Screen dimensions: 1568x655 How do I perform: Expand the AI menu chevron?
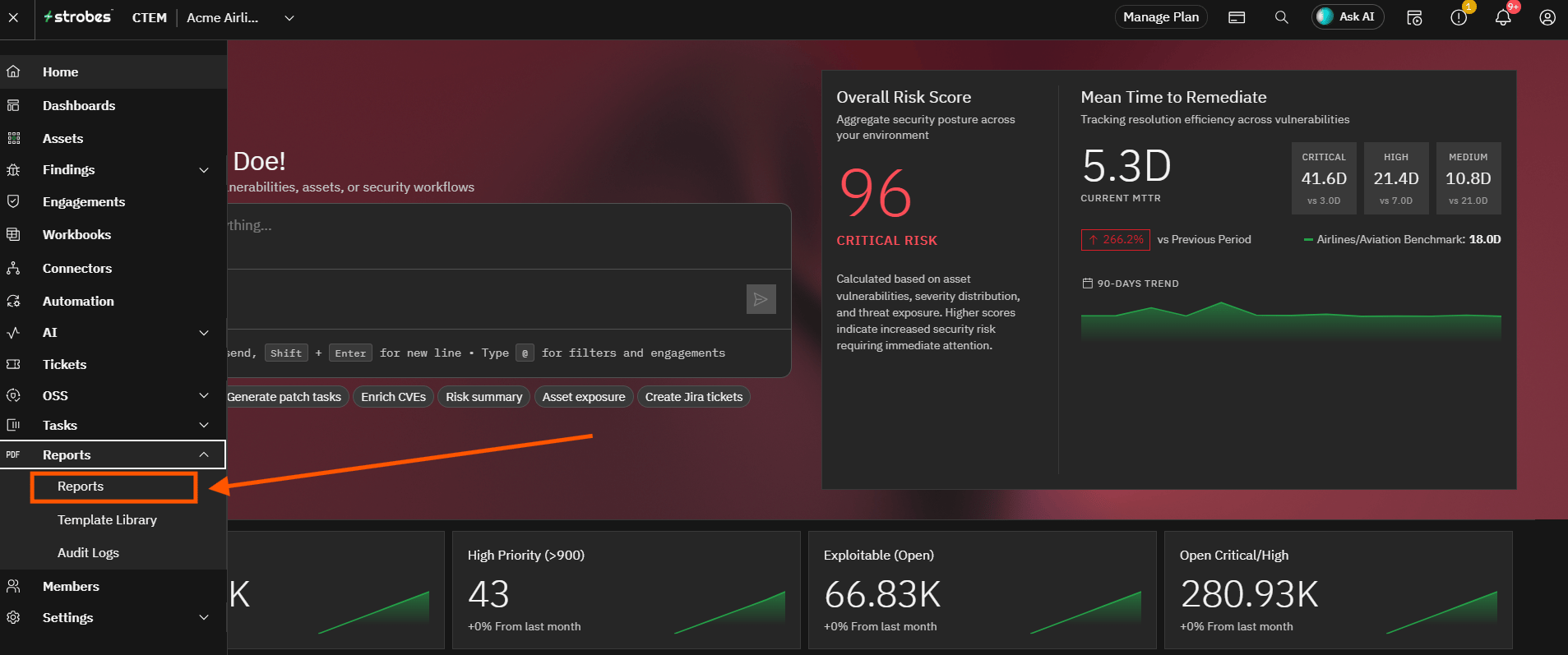click(x=204, y=333)
